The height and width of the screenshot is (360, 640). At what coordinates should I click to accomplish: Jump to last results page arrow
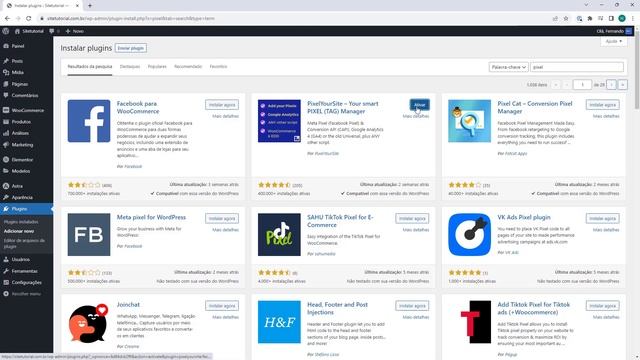[622, 85]
